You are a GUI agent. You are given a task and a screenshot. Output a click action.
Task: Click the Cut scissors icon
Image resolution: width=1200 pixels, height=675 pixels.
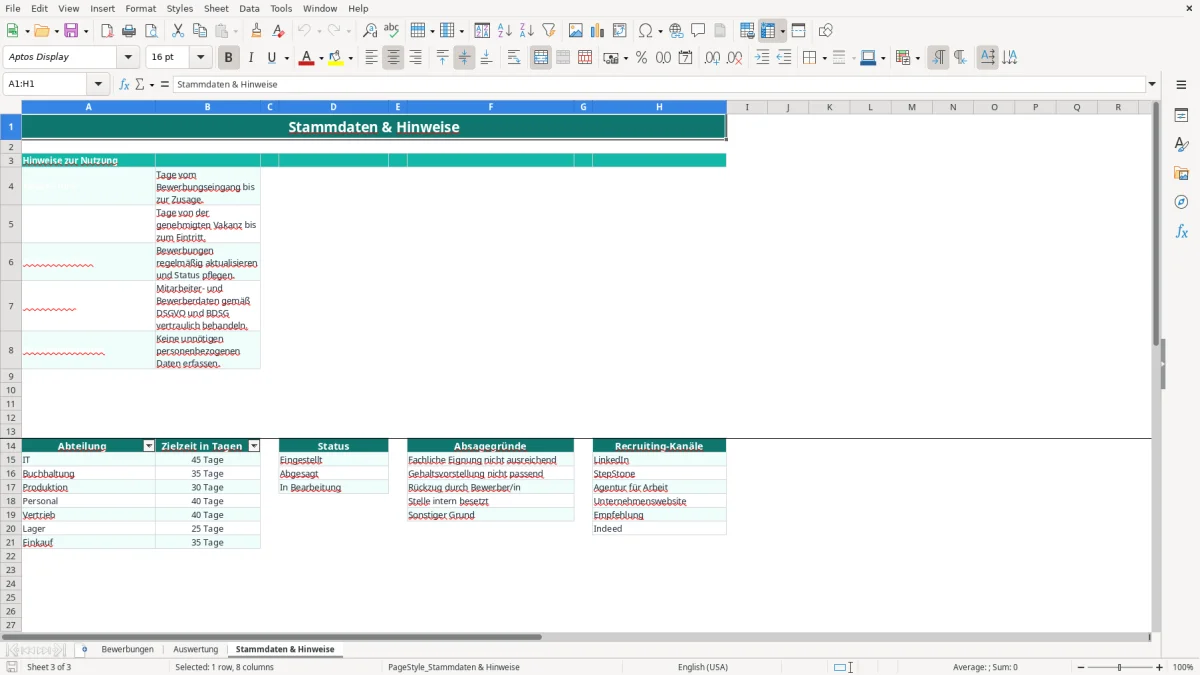coord(178,31)
